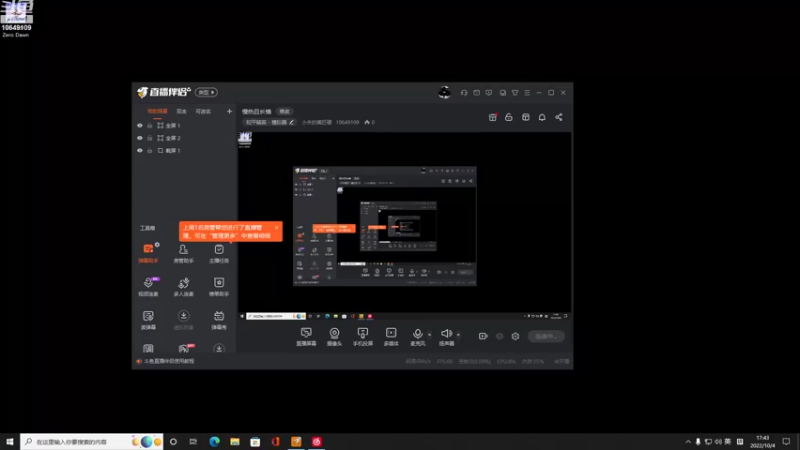800x450 pixels.
Task: Toggle lock on 截屏 1 source
Action: click(149, 151)
